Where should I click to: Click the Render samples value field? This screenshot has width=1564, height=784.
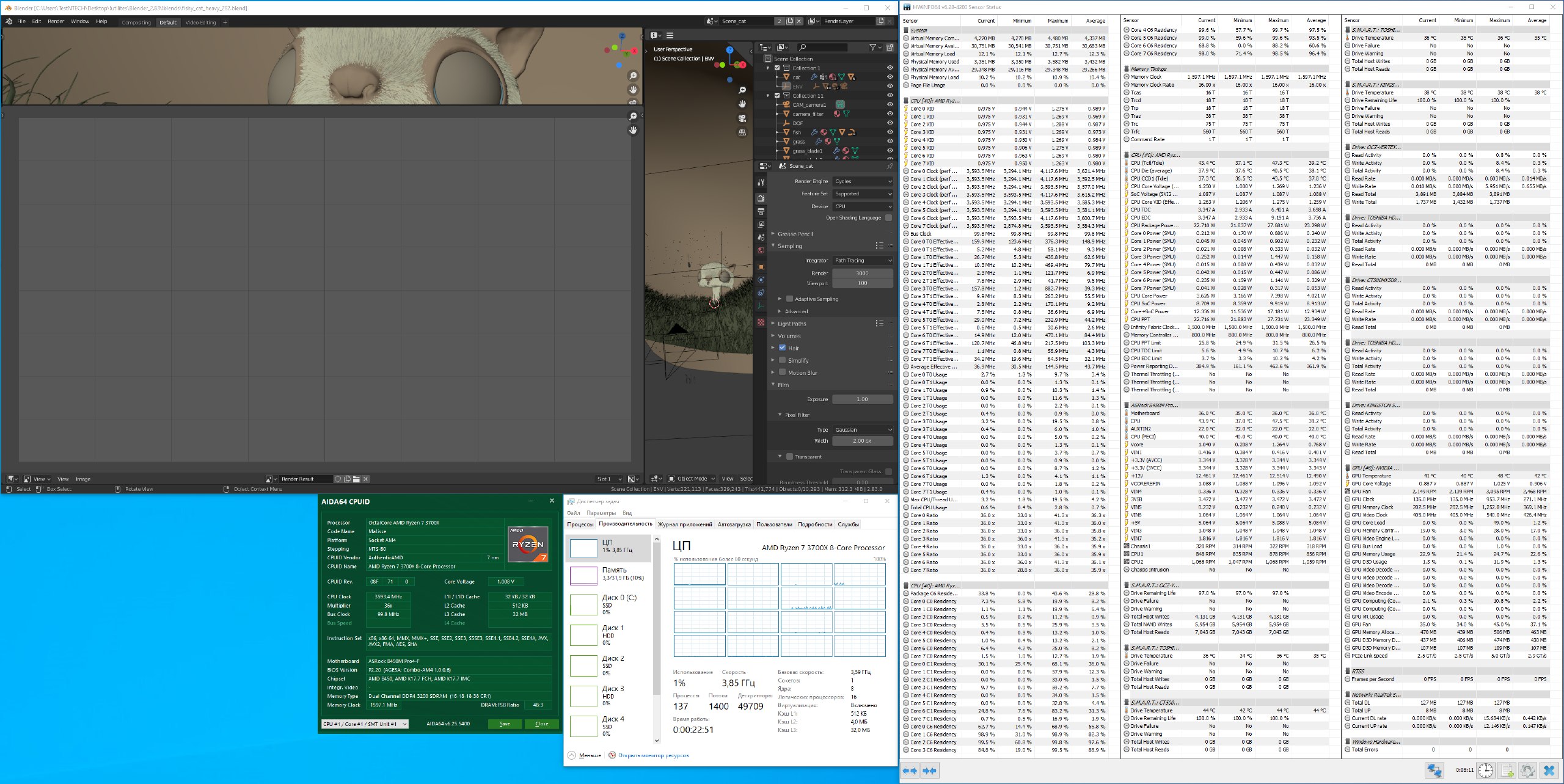pyautogui.click(x=862, y=273)
